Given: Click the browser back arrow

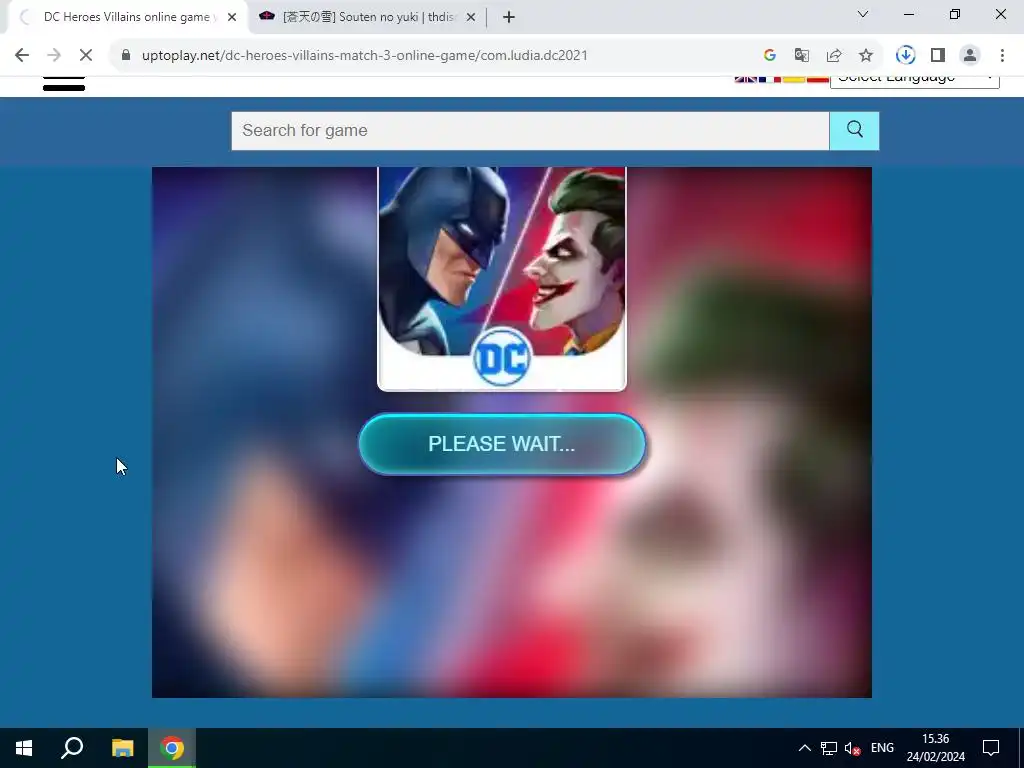Looking at the screenshot, I should pyautogui.click(x=22, y=56).
